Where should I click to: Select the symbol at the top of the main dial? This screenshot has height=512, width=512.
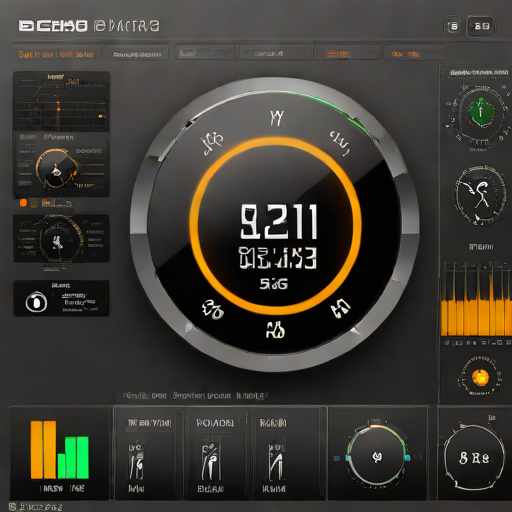coord(276,118)
